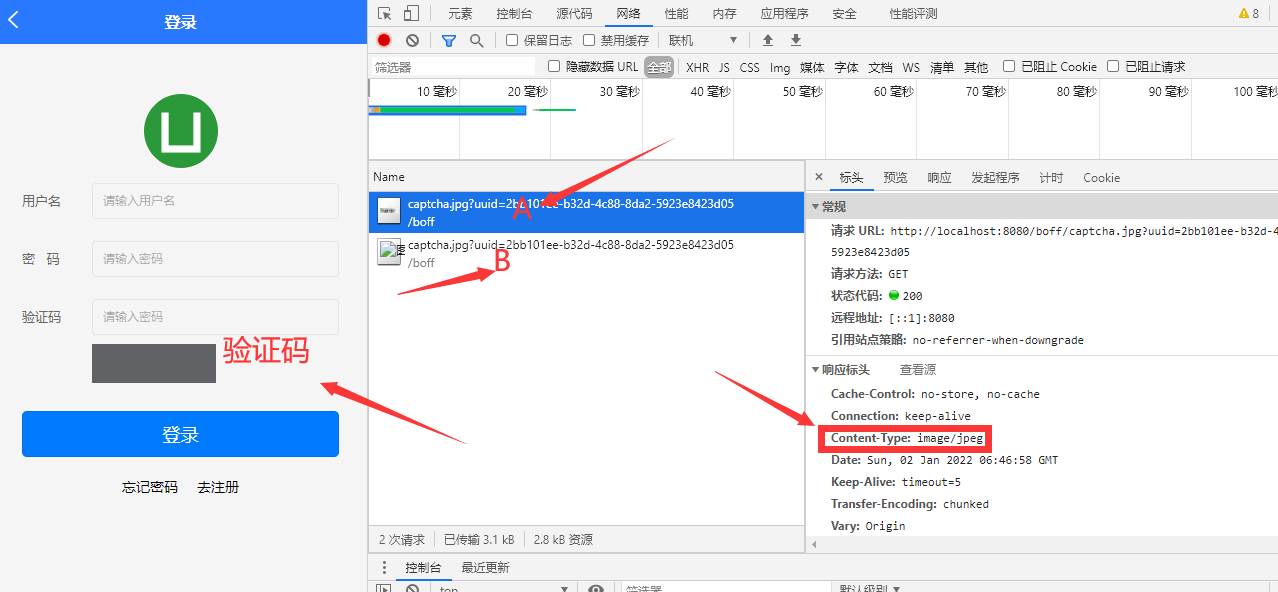
Task: Click the inspect element picker icon
Action: [385, 13]
